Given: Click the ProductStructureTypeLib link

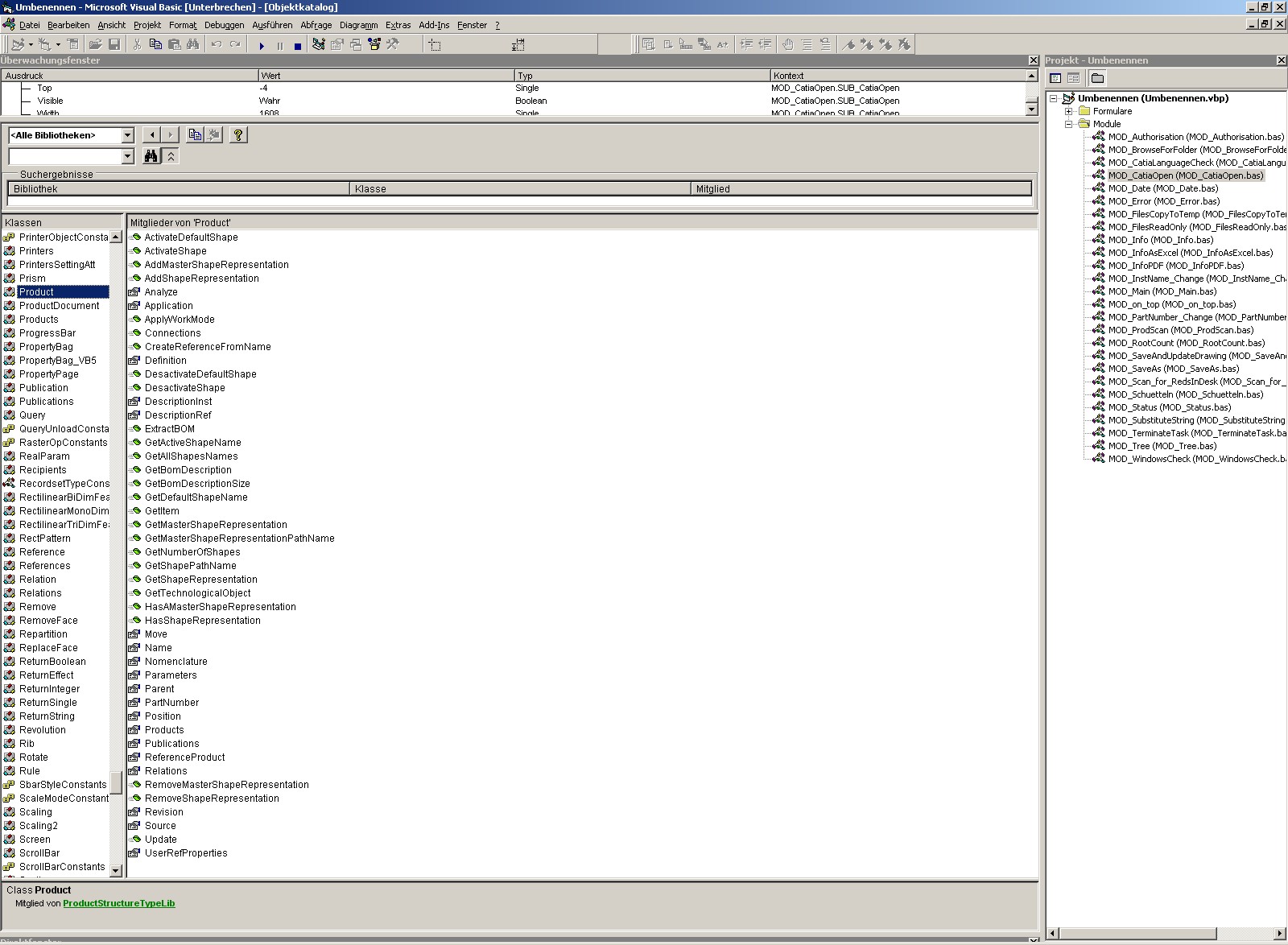Looking at the screenshot, I should click(x=118, y=903).
